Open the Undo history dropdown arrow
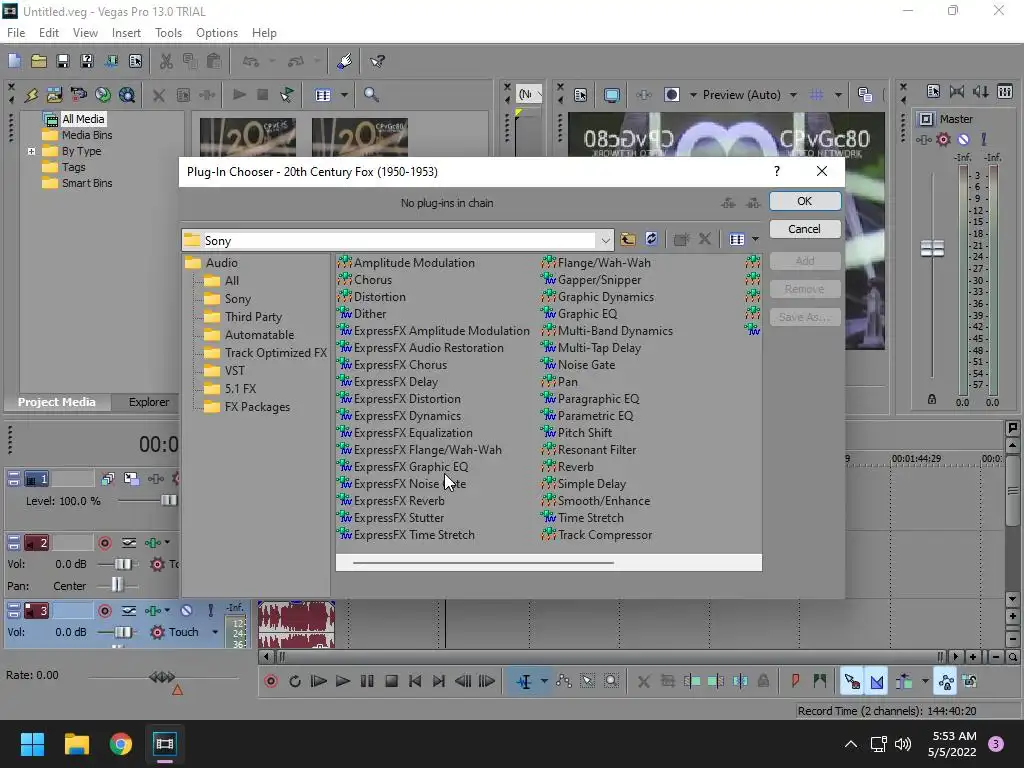The height and width of the screenshot is (768, 1024). [272, 61]
